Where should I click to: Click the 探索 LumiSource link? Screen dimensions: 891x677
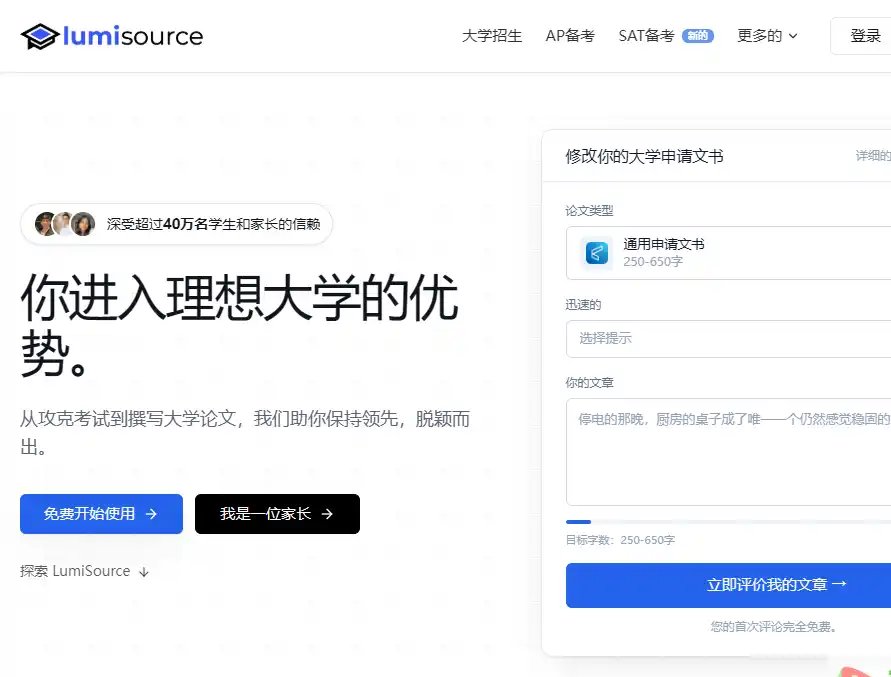[84, 571]
